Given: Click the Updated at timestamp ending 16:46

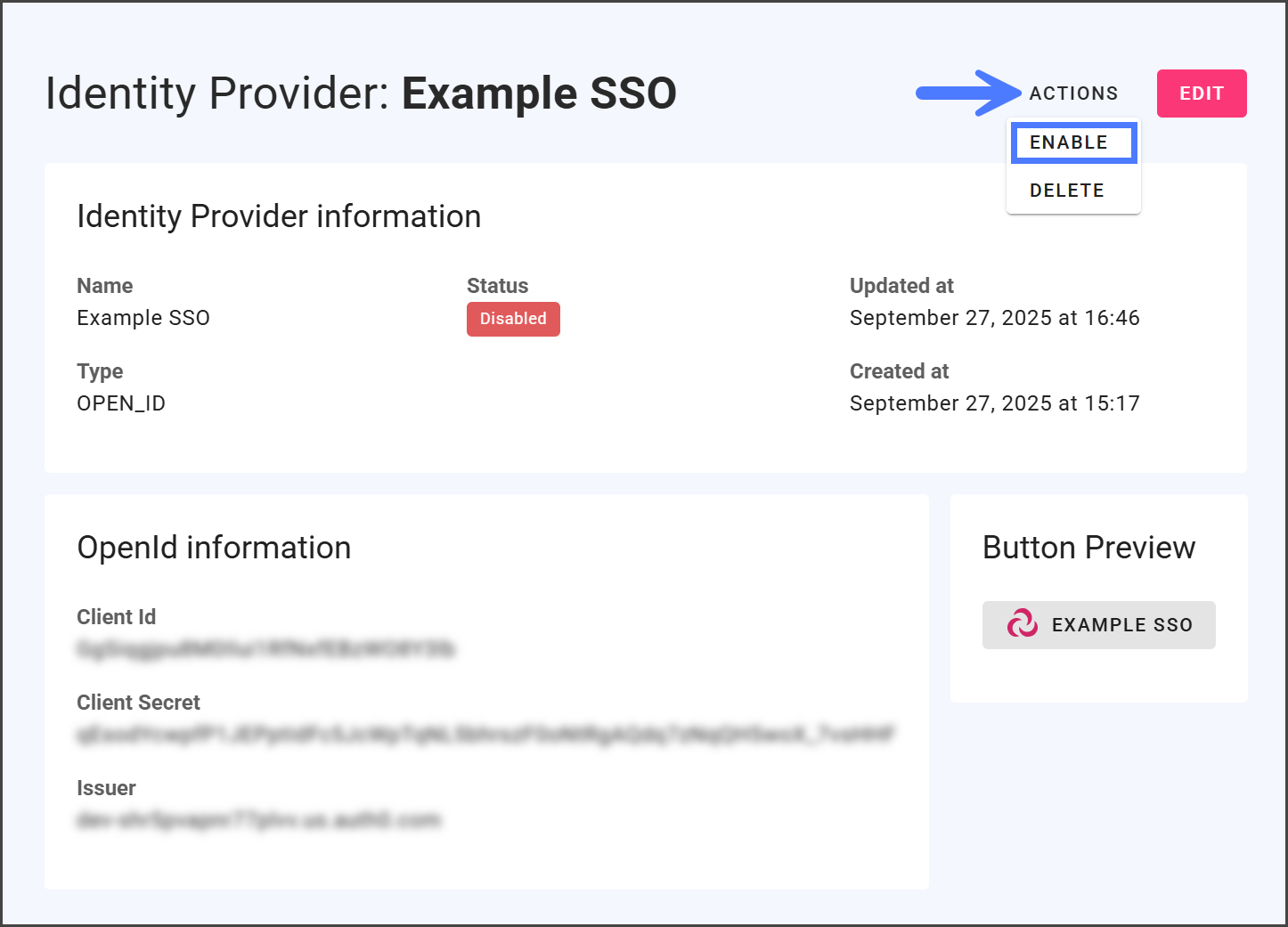Looking at the screenshot, I should coord(994,318).
